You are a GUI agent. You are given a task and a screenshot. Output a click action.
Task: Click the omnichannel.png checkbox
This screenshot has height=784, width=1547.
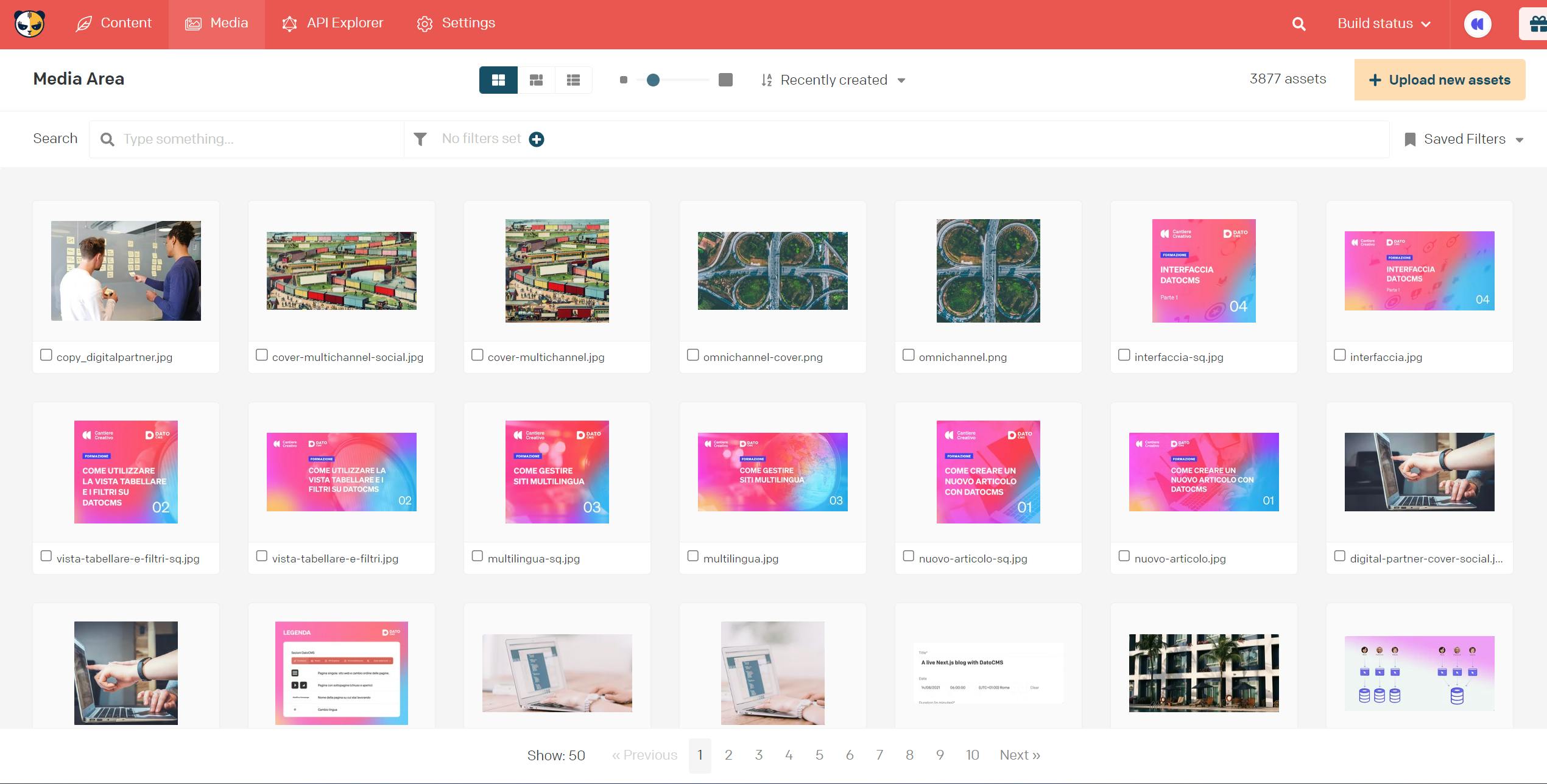click(x=909, y=355)
